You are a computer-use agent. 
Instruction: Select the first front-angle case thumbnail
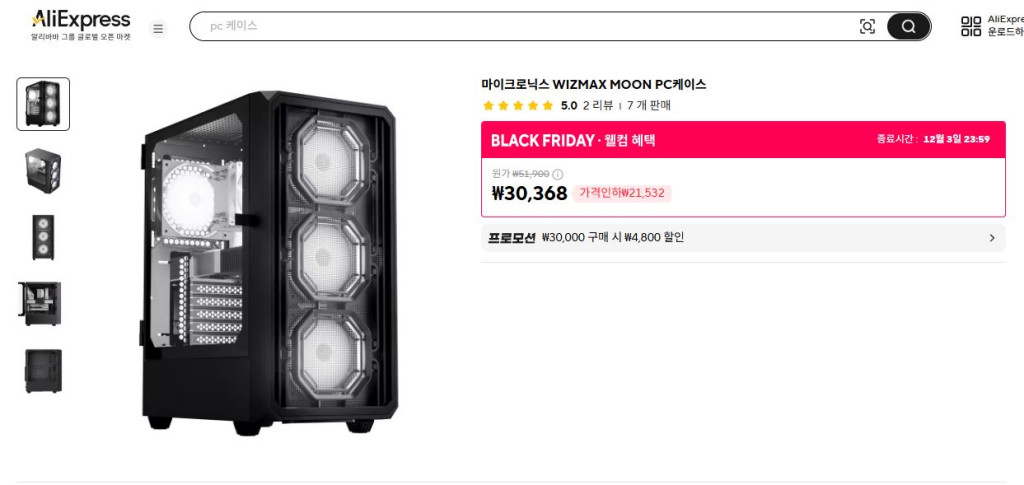coord(43,104)
